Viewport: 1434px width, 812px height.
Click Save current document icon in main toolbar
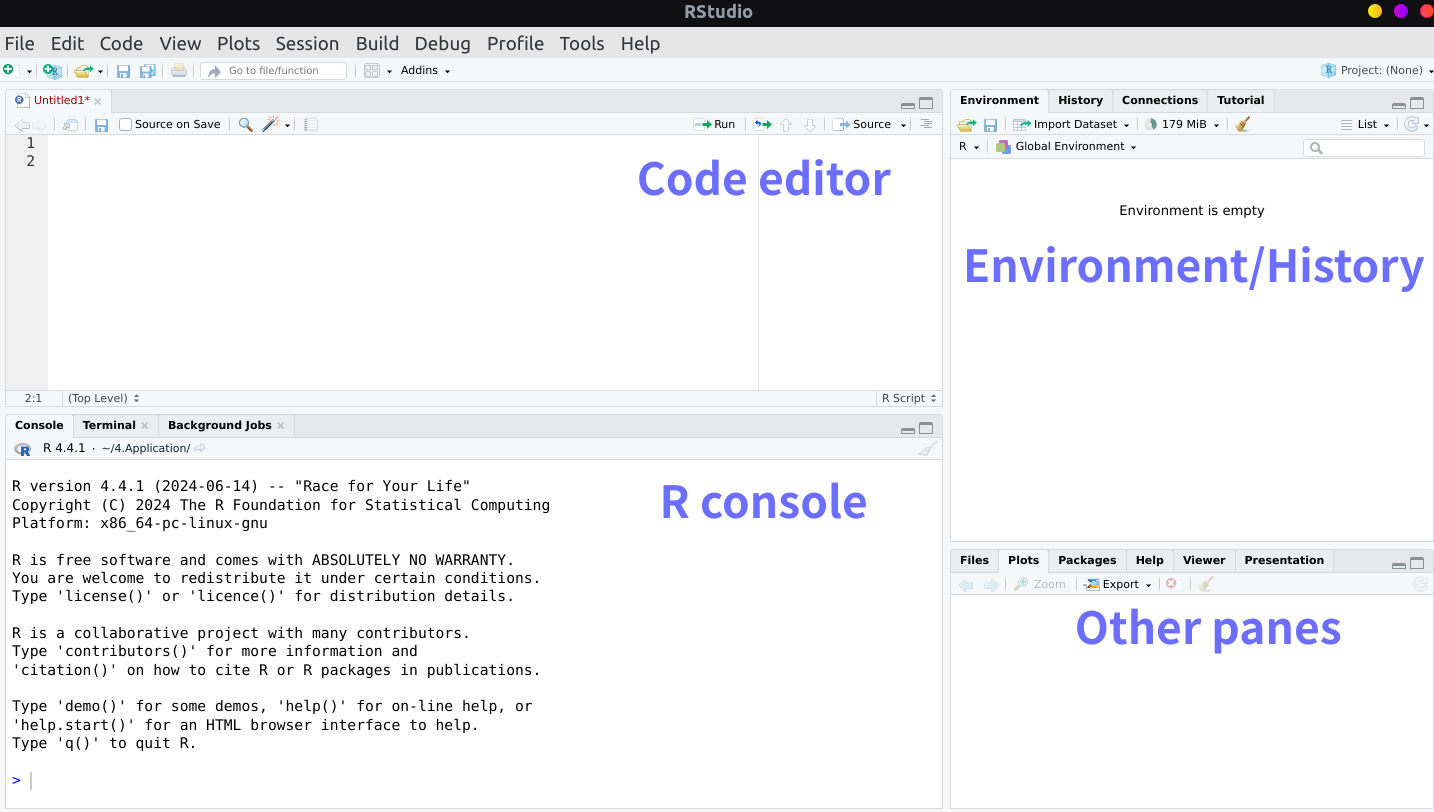click(124, 71)
